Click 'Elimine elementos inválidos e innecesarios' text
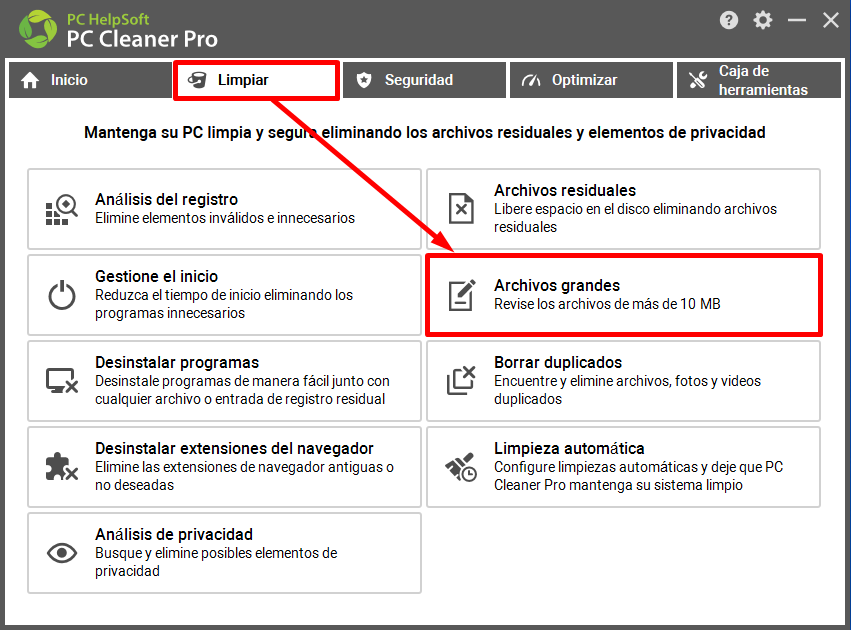The image size is (851, 630). tap(225, 218)
